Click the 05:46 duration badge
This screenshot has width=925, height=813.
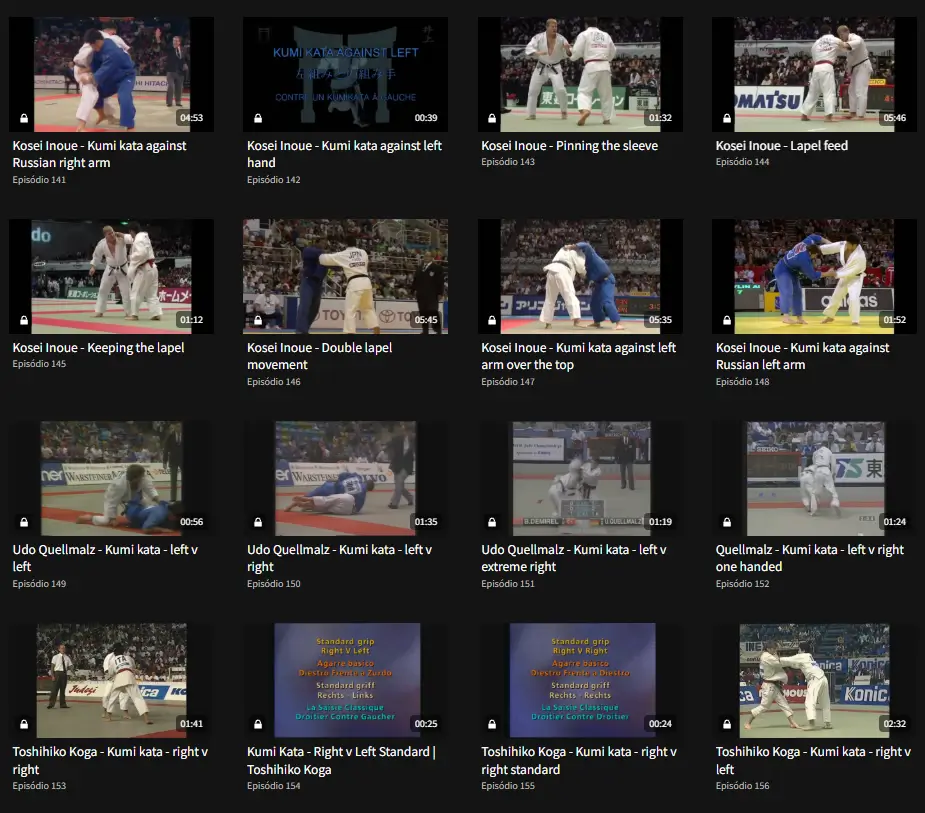tap(895, 118)
